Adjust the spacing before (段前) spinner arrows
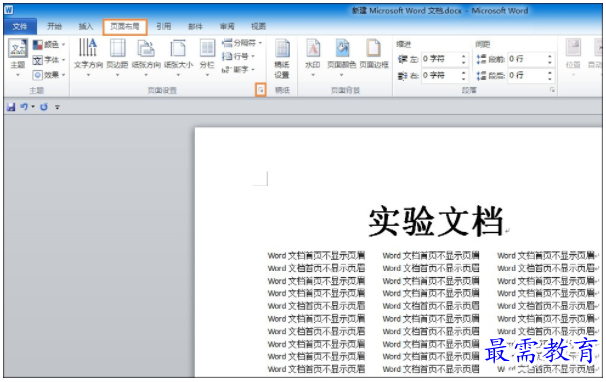This screenshot has height=382, width=606. tap(550, 59)
